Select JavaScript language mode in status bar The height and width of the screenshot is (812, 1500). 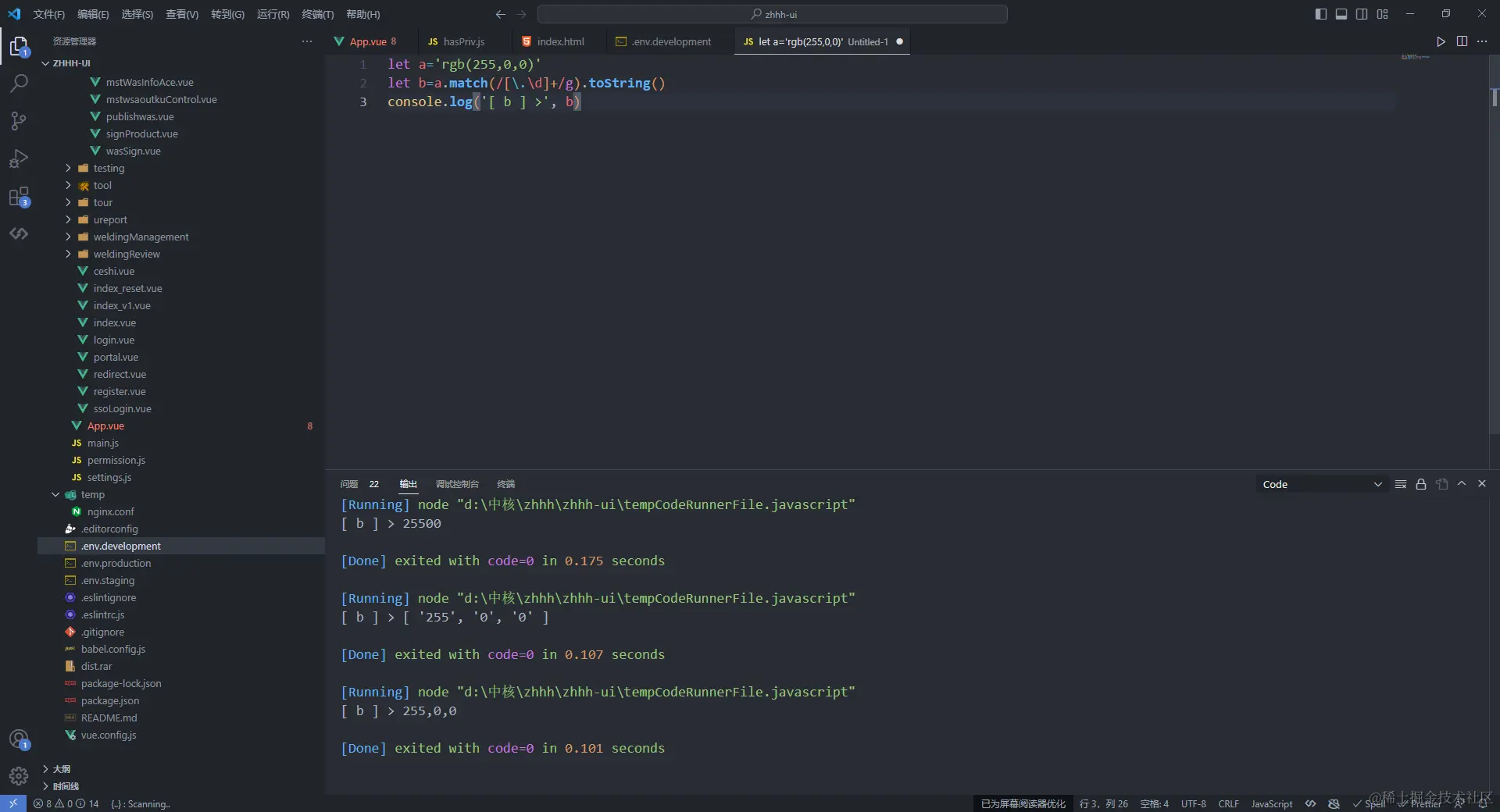click(x=1271, y=803)
